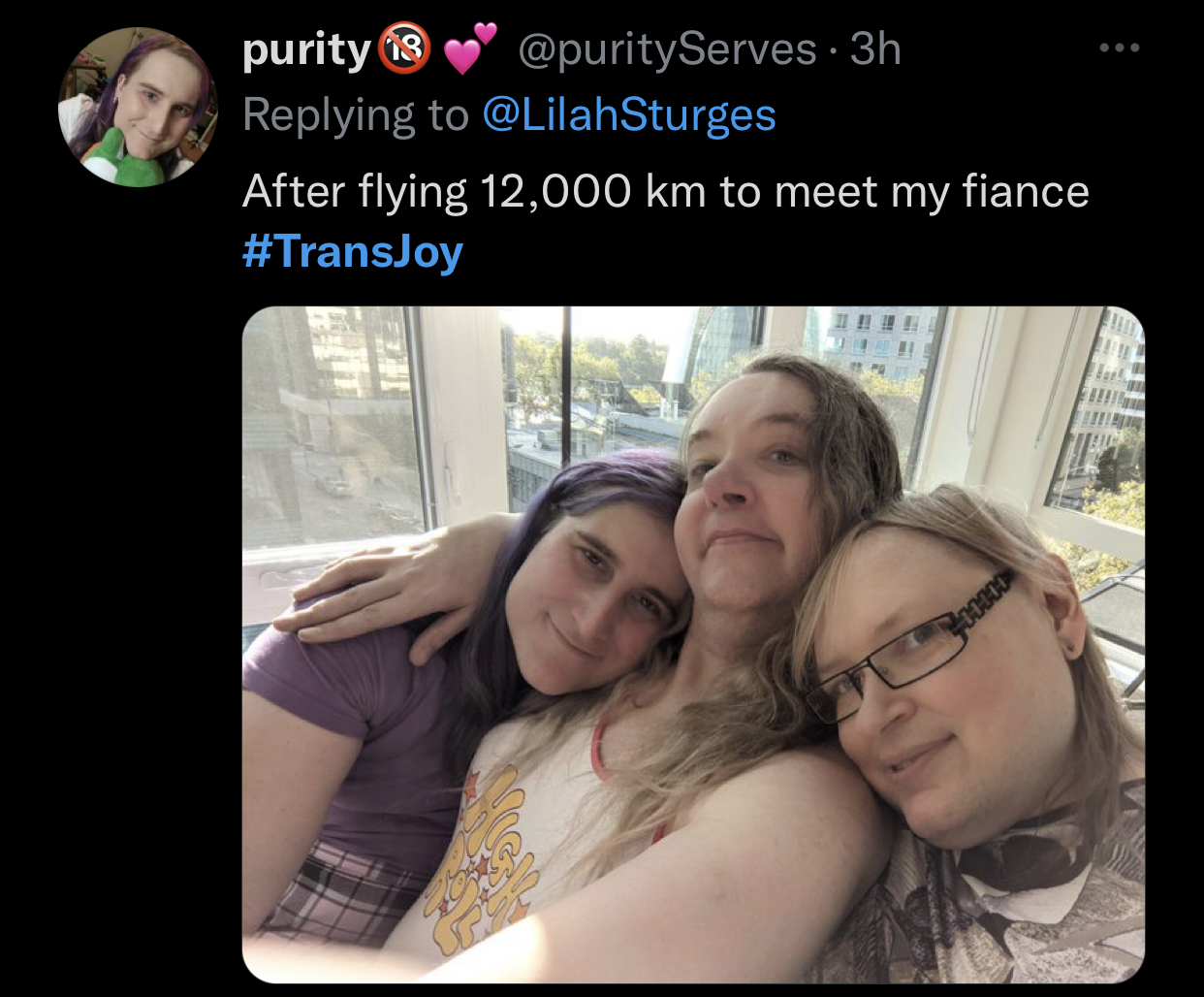The height and width of the screenshot is (997, 1204).
Task: Expand the attached group selfie photo
Action: coord(693,645)
